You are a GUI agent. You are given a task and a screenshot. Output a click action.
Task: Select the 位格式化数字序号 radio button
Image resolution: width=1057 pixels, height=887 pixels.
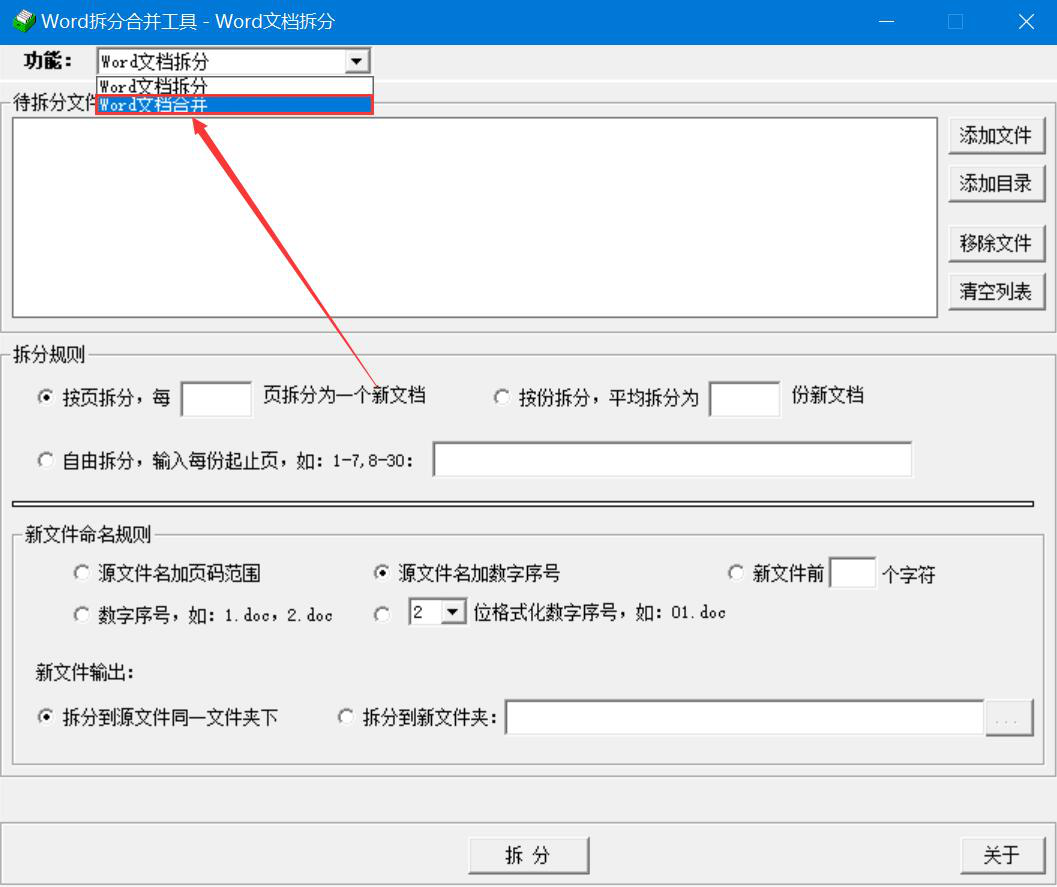(382, 614)
